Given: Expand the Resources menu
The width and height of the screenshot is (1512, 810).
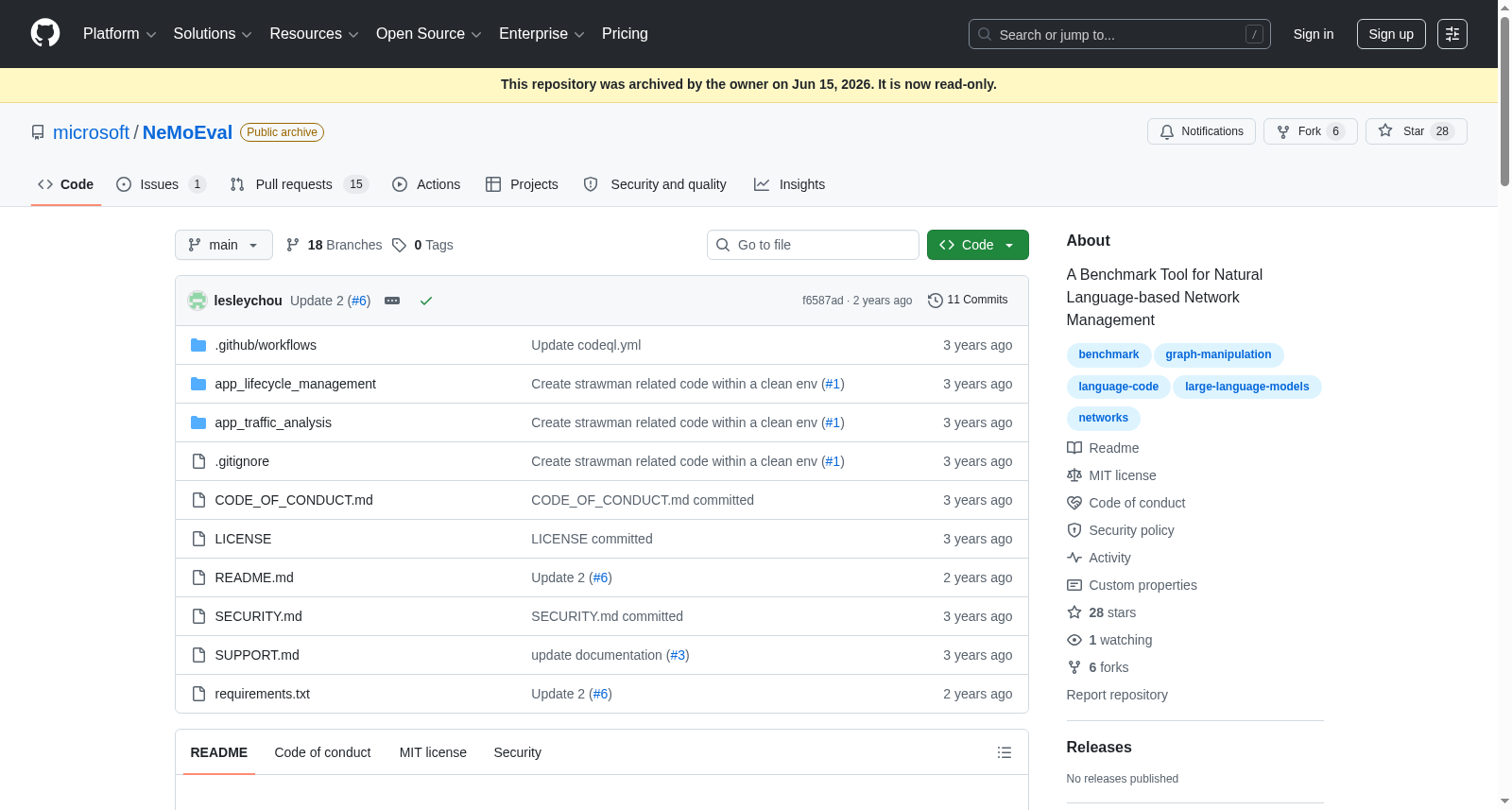Looking at the screenshot, I should 314,34.
